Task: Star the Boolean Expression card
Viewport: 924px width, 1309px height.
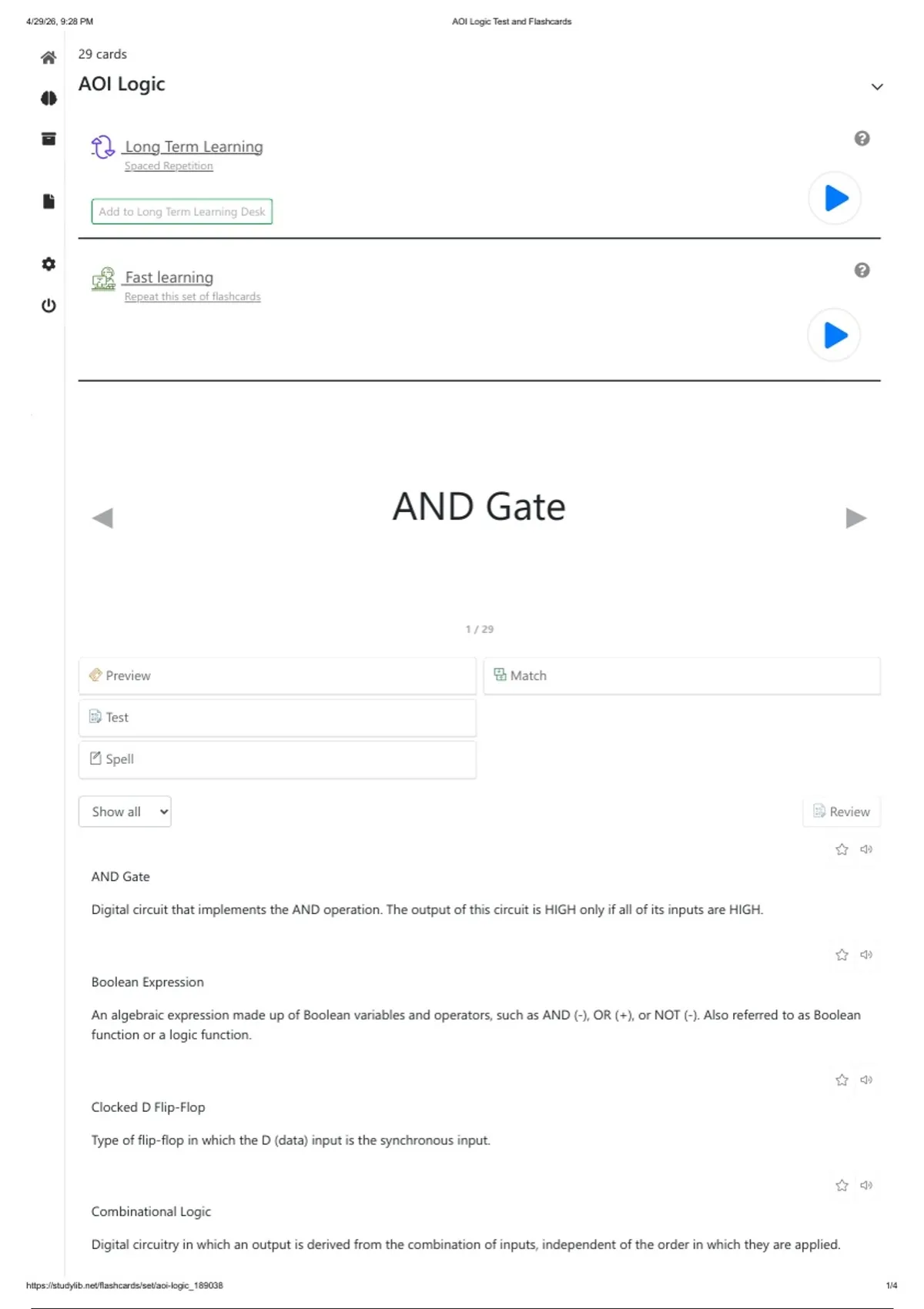Action: click(842, 955)
